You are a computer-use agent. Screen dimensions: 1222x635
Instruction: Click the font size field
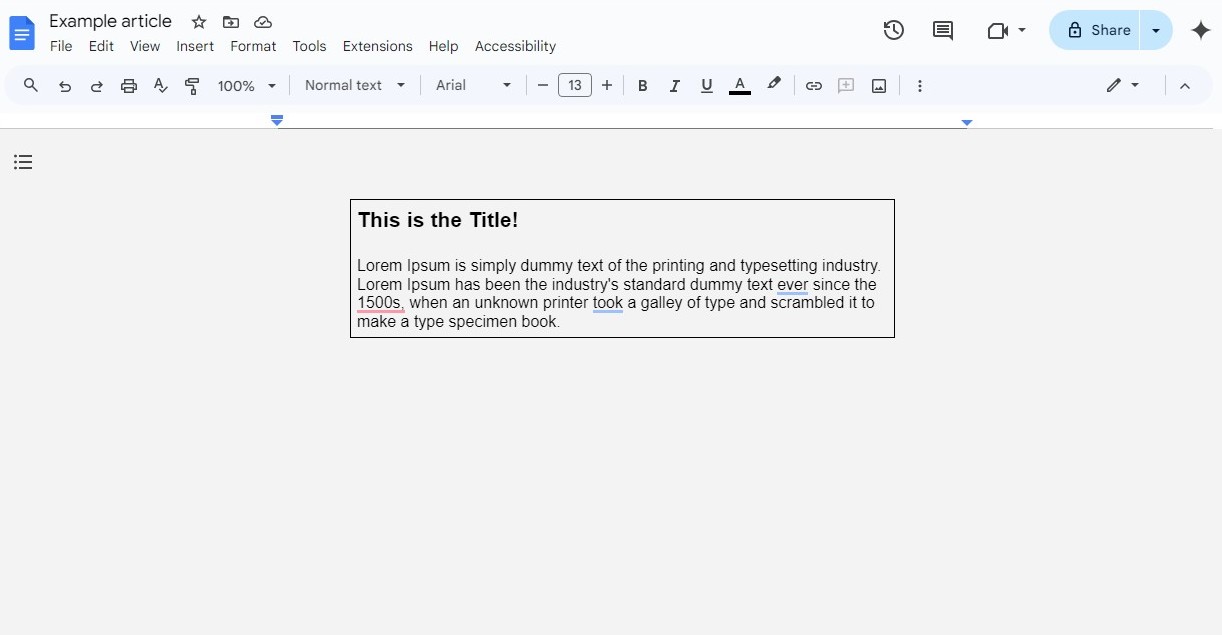tap(575, 85)
